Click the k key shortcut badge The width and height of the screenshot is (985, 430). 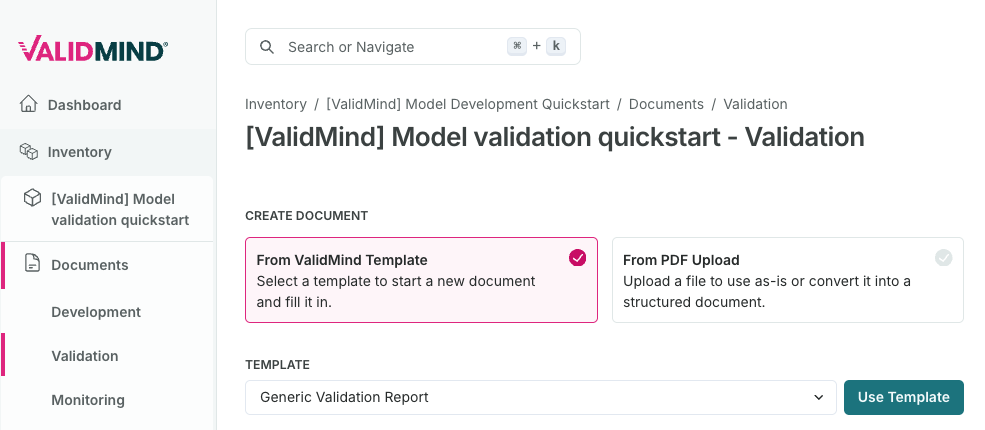556,46
